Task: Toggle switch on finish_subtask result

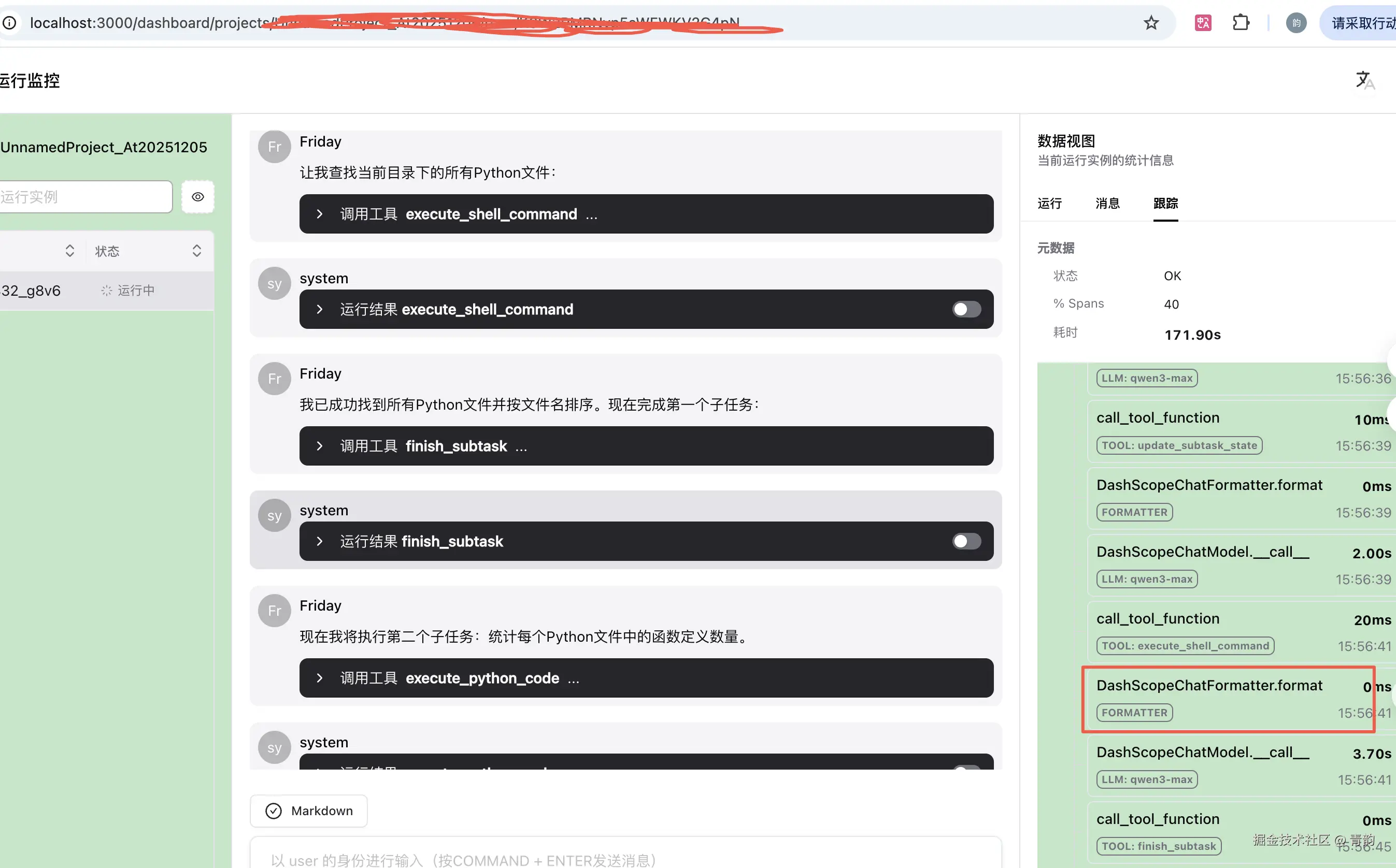Action: click(966, 541)
